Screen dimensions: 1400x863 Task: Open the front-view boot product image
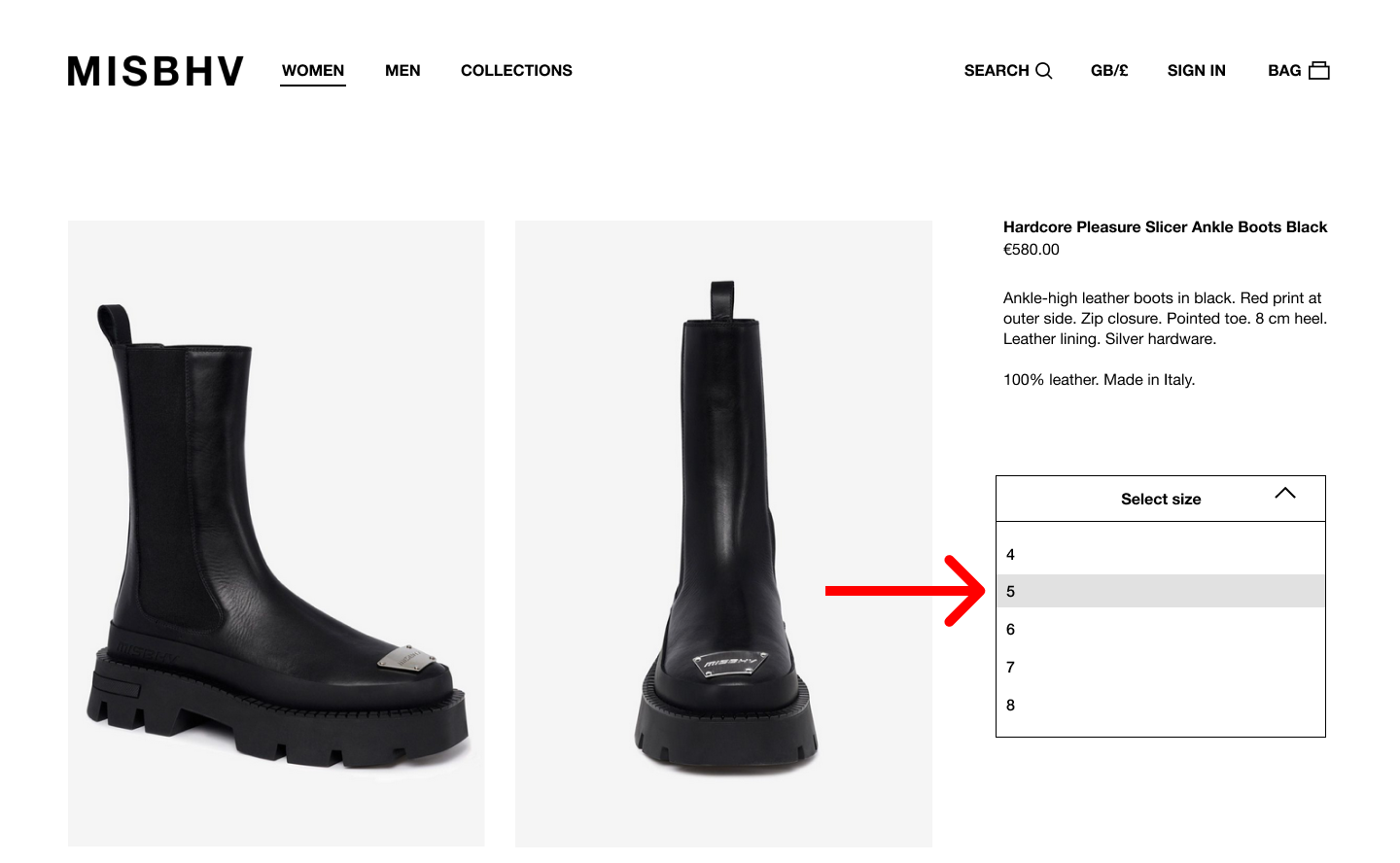point(723,533)
